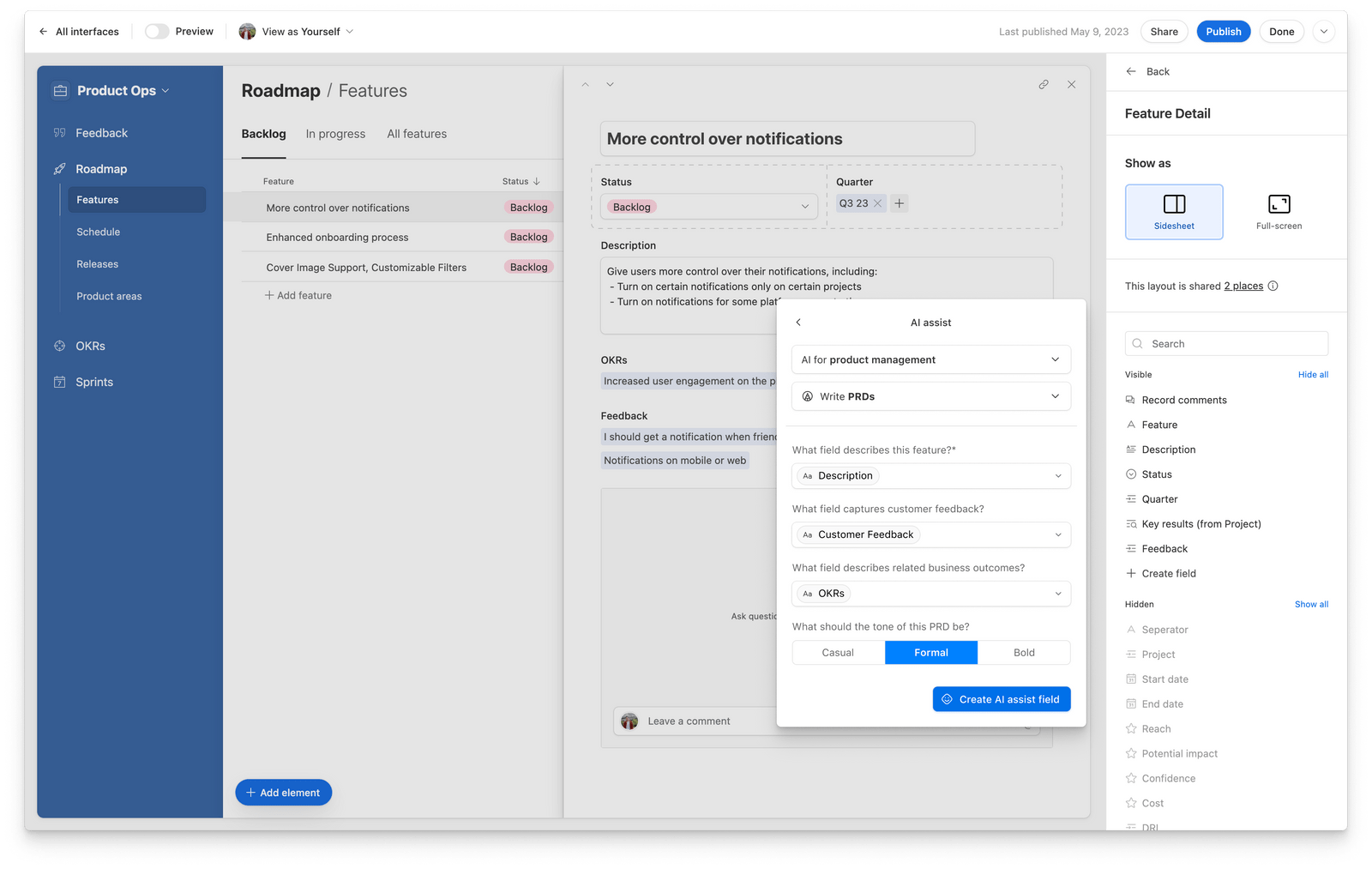The height and width of the screenshot is (869, 1372).
Task: Select the Sidesheet show-as option
Action: [x=1173, y=211]
